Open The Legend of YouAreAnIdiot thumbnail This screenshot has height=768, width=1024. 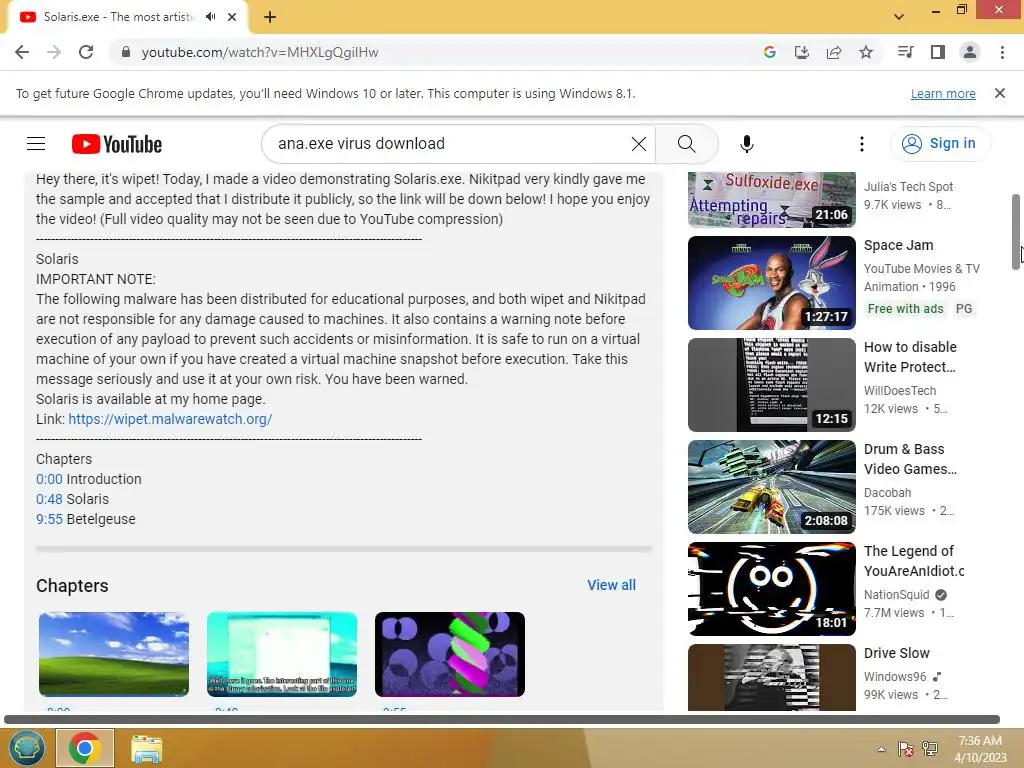point(771,588)
